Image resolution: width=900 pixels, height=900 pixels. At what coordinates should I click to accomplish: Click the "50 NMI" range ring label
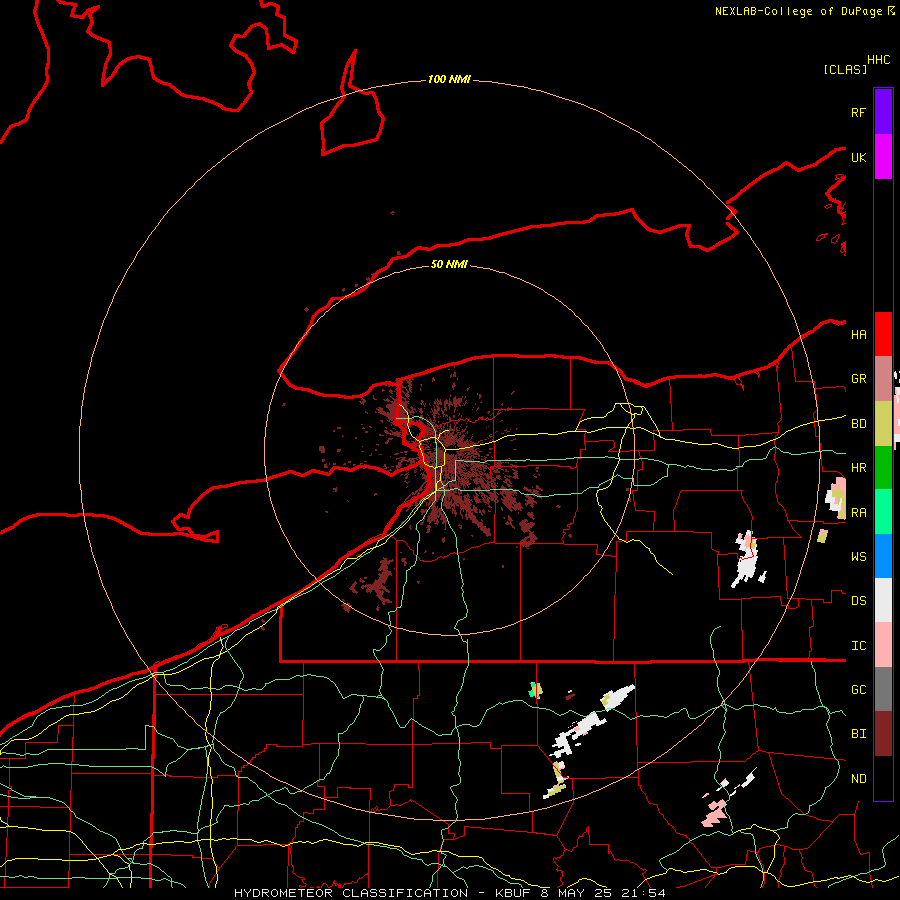pyautogui.click(x=449, y=264)
